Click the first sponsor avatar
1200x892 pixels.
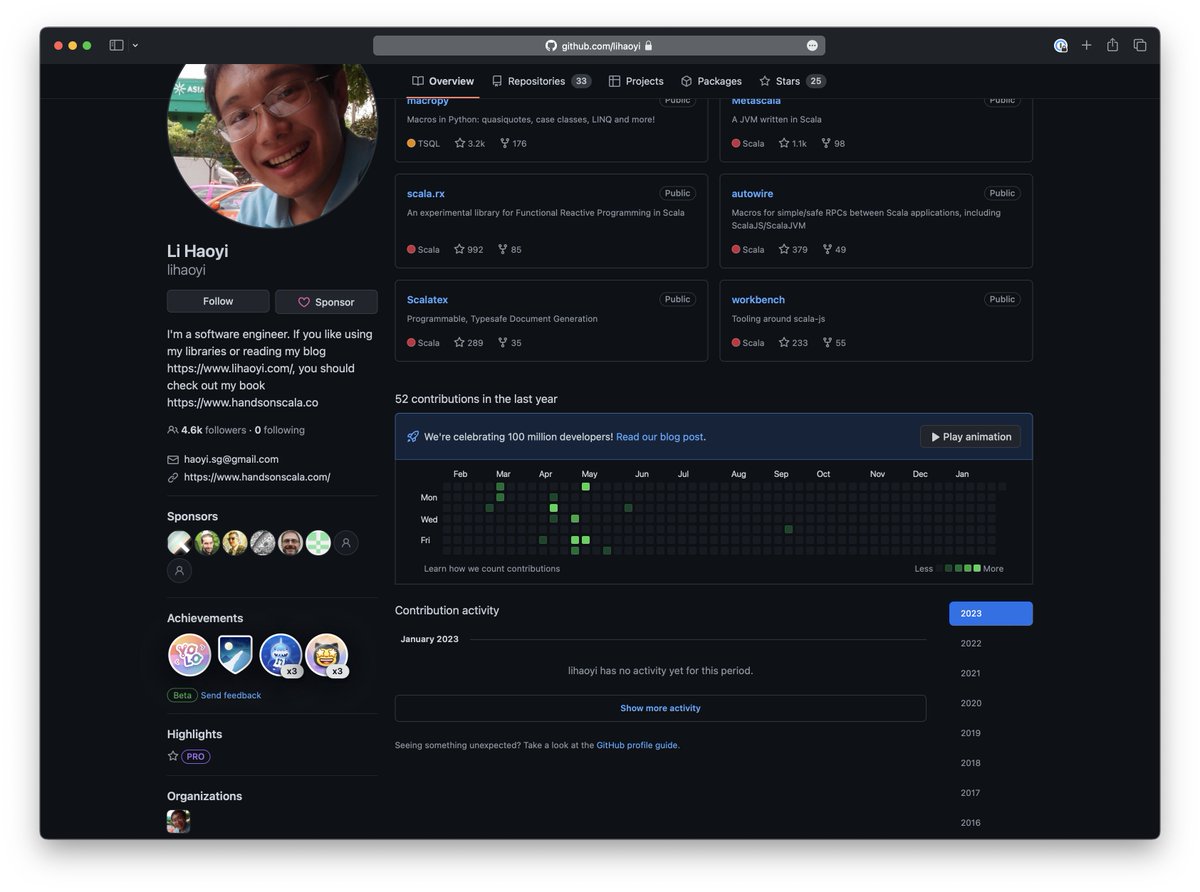[x=179, y=543]
